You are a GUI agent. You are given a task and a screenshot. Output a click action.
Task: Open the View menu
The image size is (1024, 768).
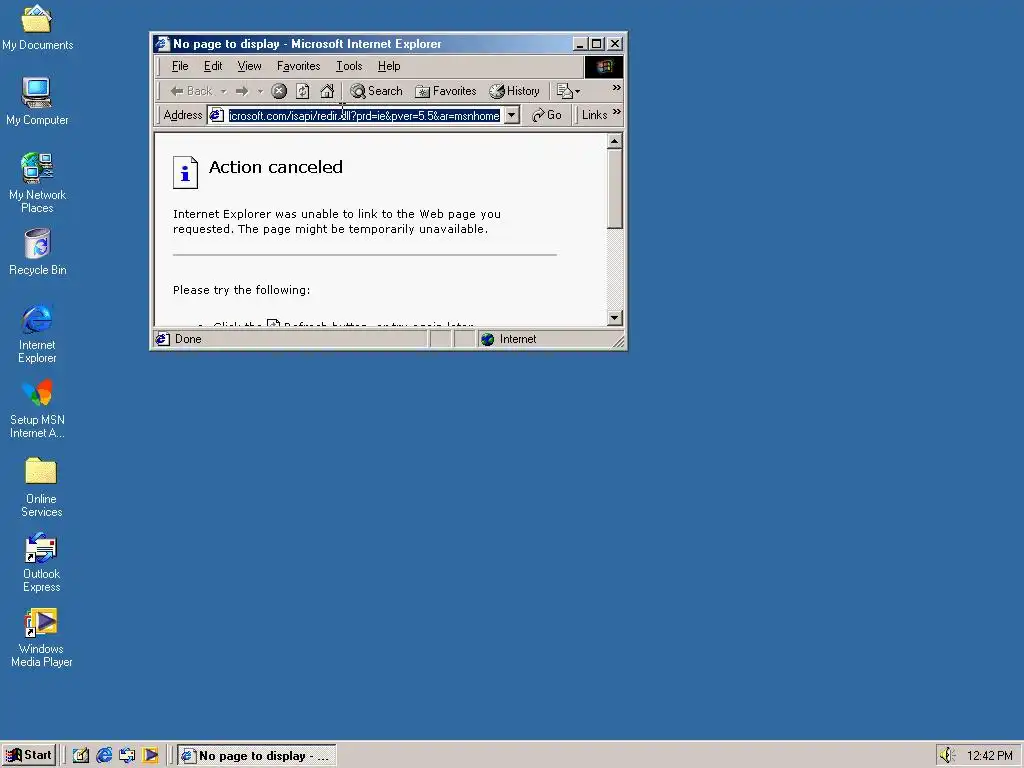(x=249, y=66)
